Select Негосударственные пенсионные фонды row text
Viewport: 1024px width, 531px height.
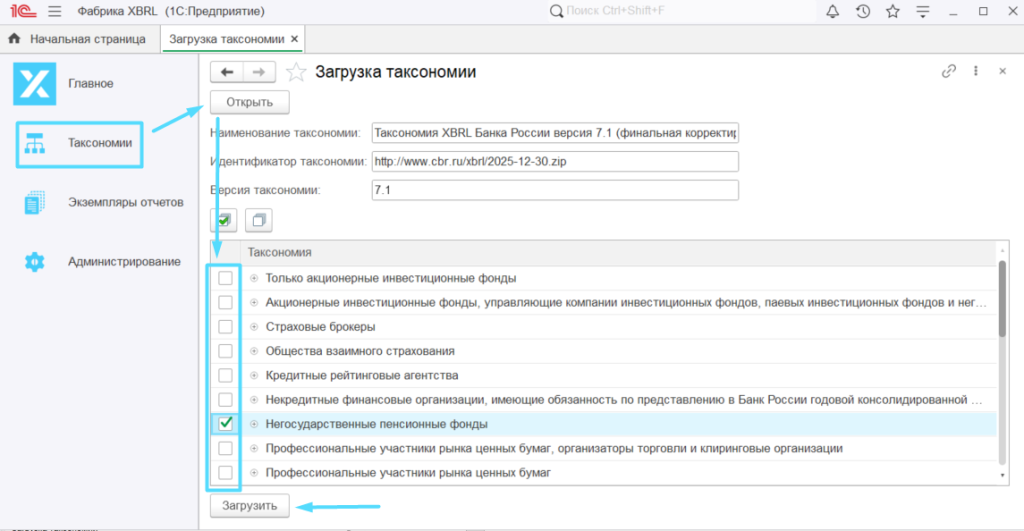[x=376, y=424]
